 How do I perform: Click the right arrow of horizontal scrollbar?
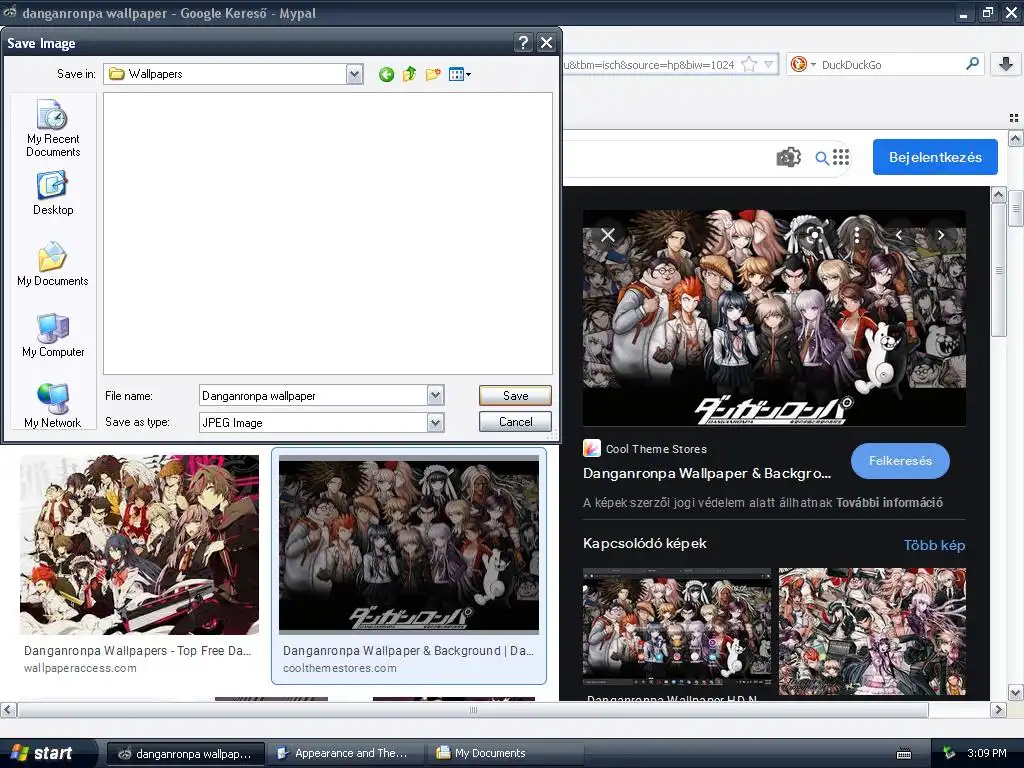click(x=998, y=710)
